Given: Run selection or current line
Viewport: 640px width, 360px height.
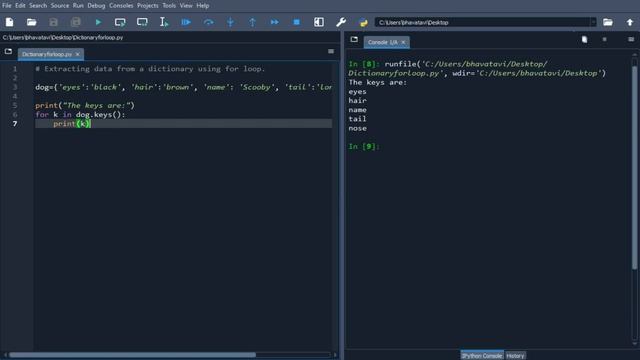Looking at the screenshot, I should 164,22.
